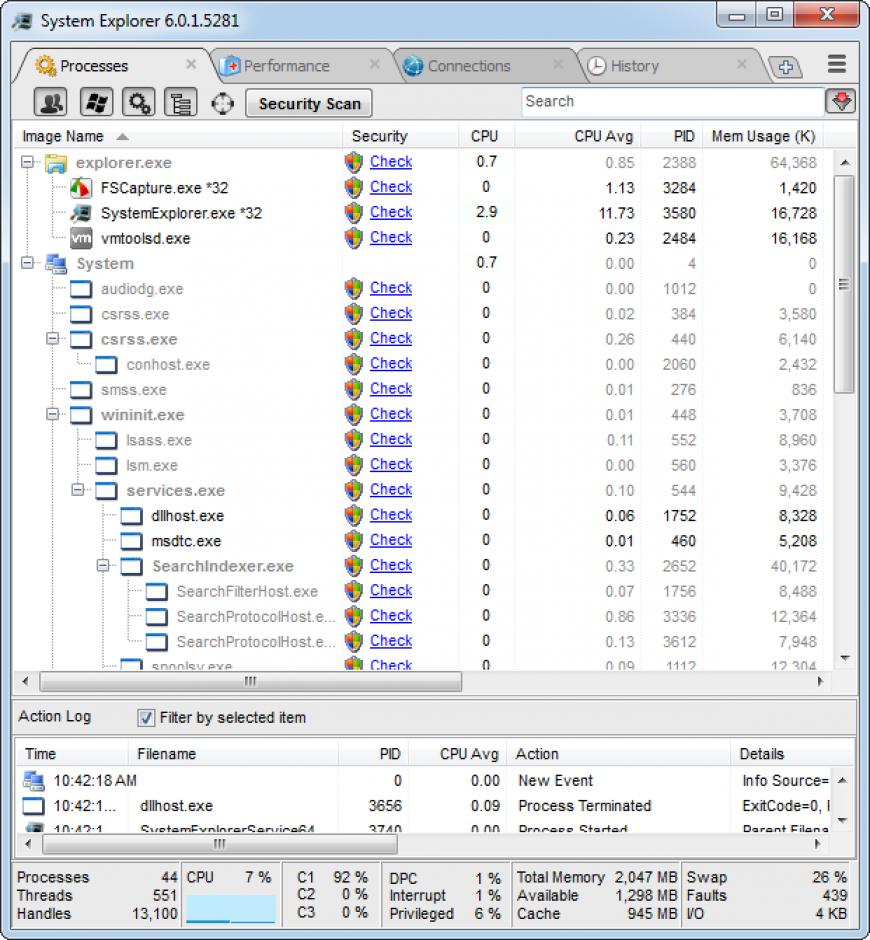The width and height of the screenshot is (870, 940).
Task: Sort by Mem Usage (K) column
Action: pyautogui.click(x=763, y=137)
